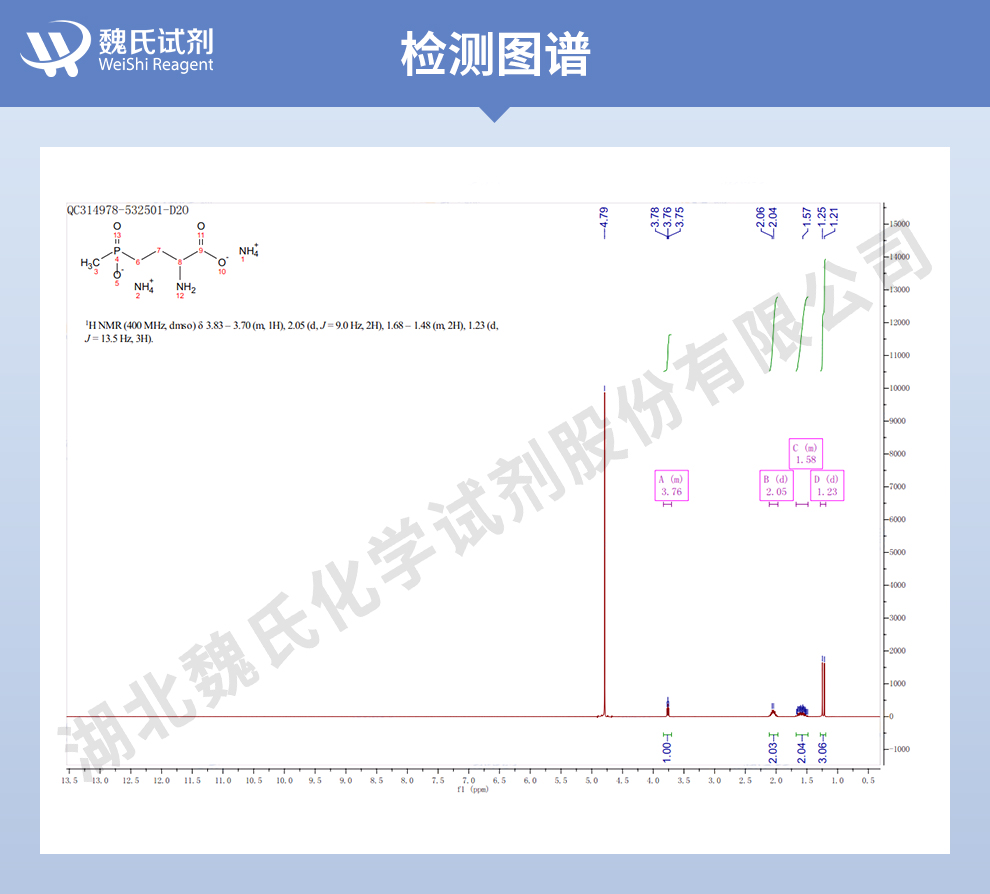Click the 1H NMR description text
This screenshot has height=894, width=990.
click(291, 332)
